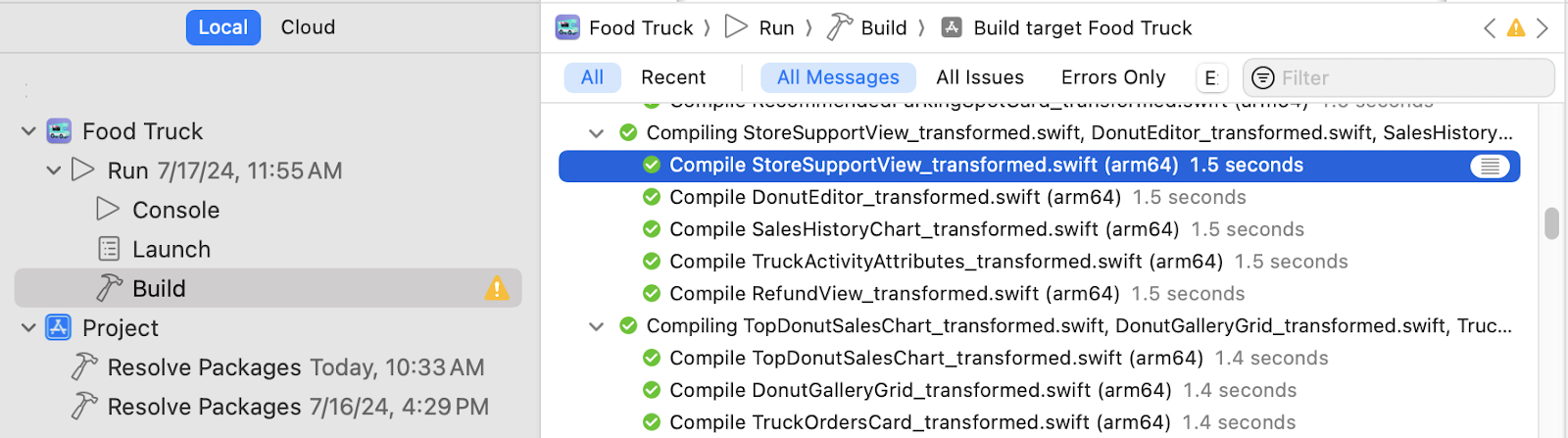
Task: Open Resolve Packages Today 10:33 AM entry
Action: tap(277, 367)
